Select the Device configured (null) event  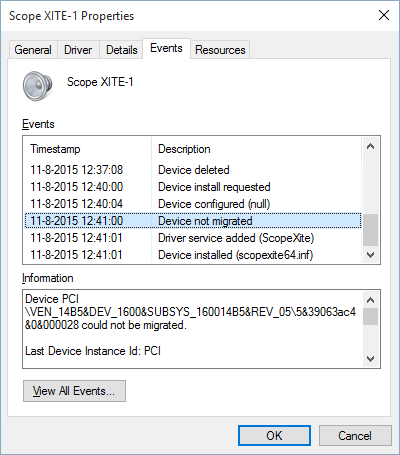tap(193, 204)
